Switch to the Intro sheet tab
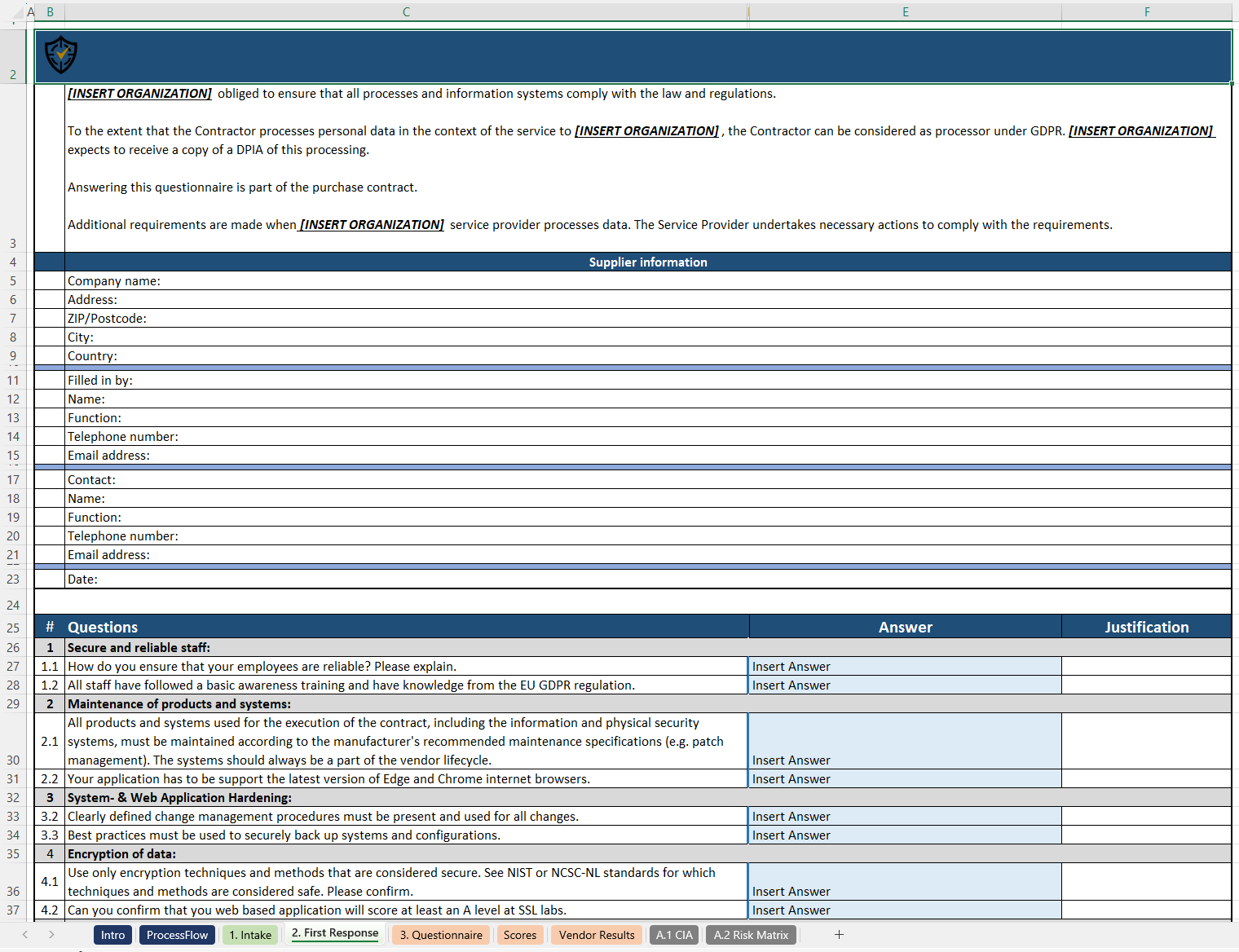The height and width of the screenshot is (952, 1239). coord(112,935)
